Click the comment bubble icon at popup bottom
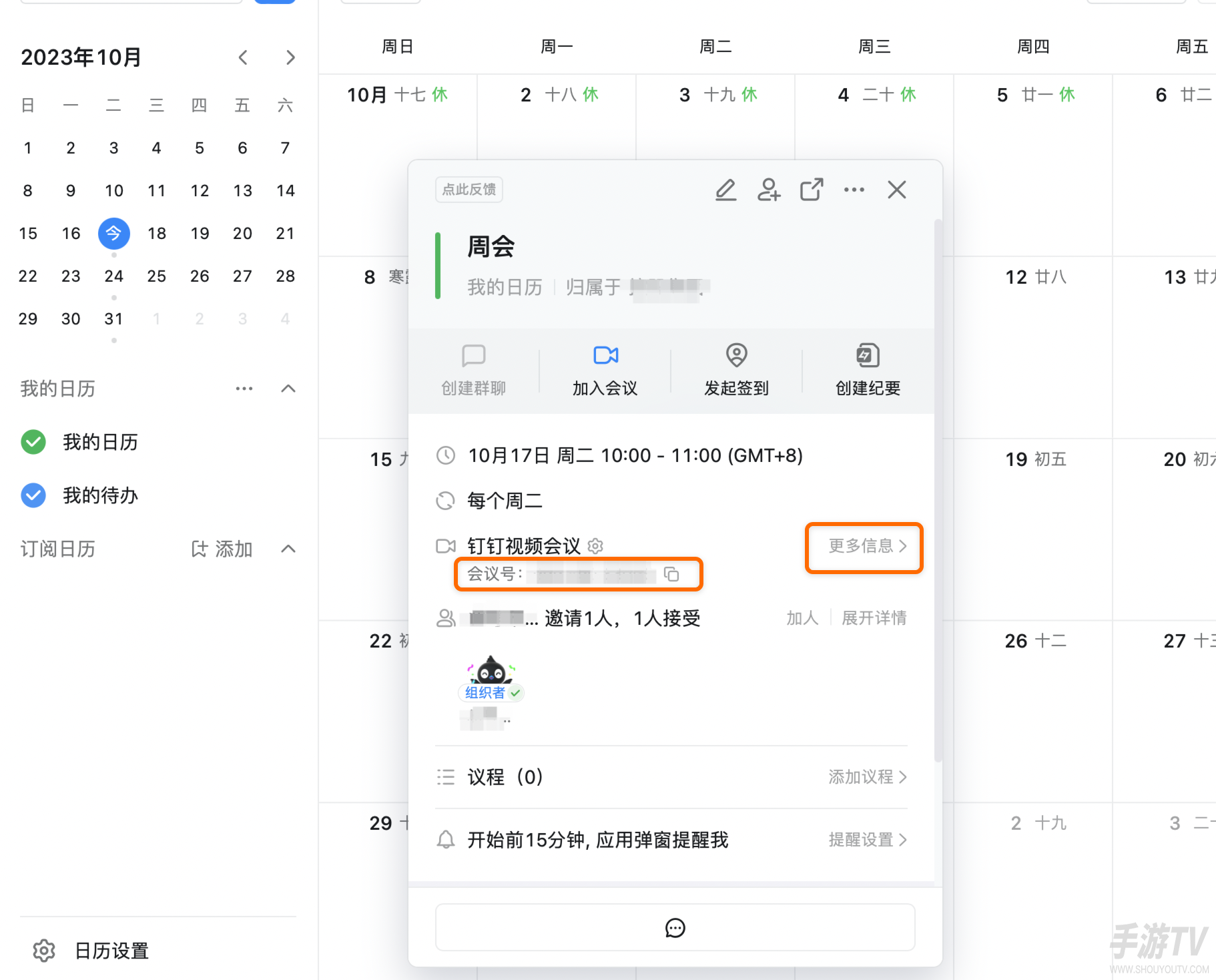The width and height of the screenshot is (1216, 980). click(675, 928)
